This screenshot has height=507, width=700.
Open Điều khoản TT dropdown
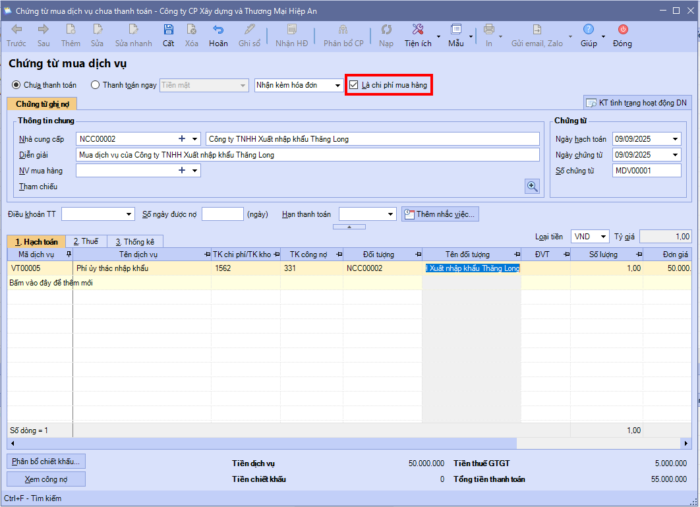(x=129, y=214)
